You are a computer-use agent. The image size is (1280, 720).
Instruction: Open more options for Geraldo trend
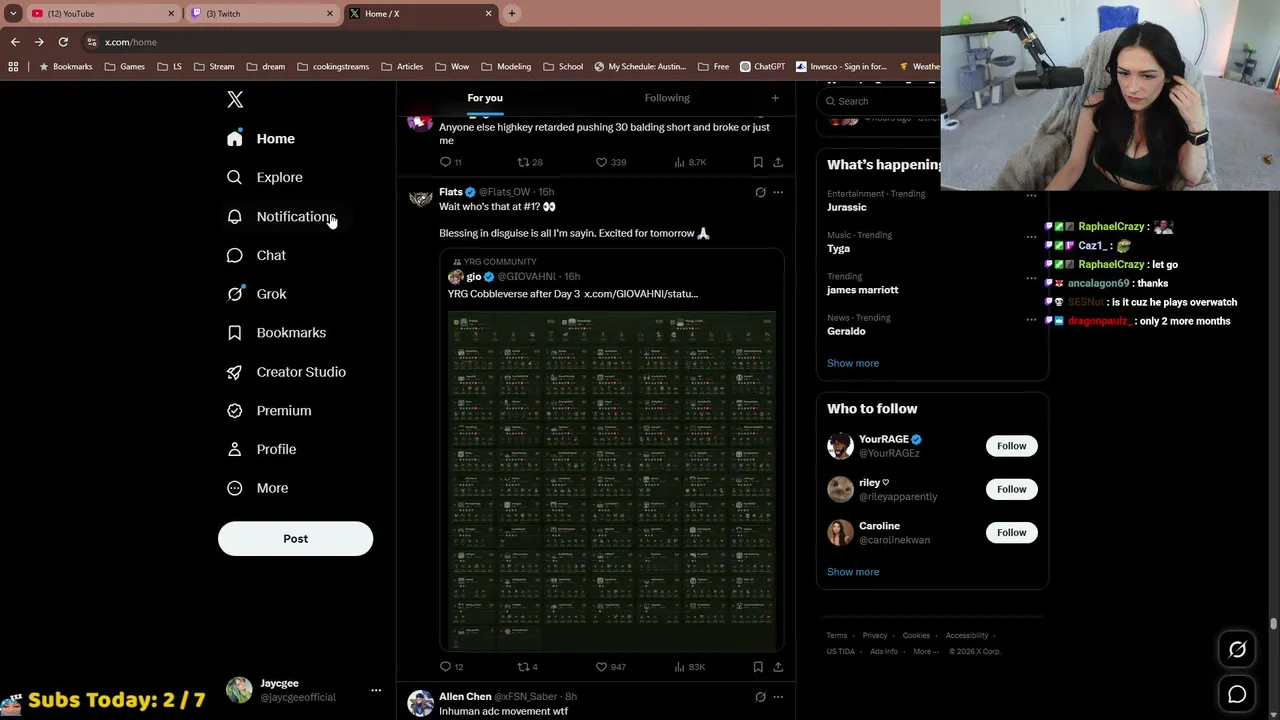click(x=1031, y=320)
